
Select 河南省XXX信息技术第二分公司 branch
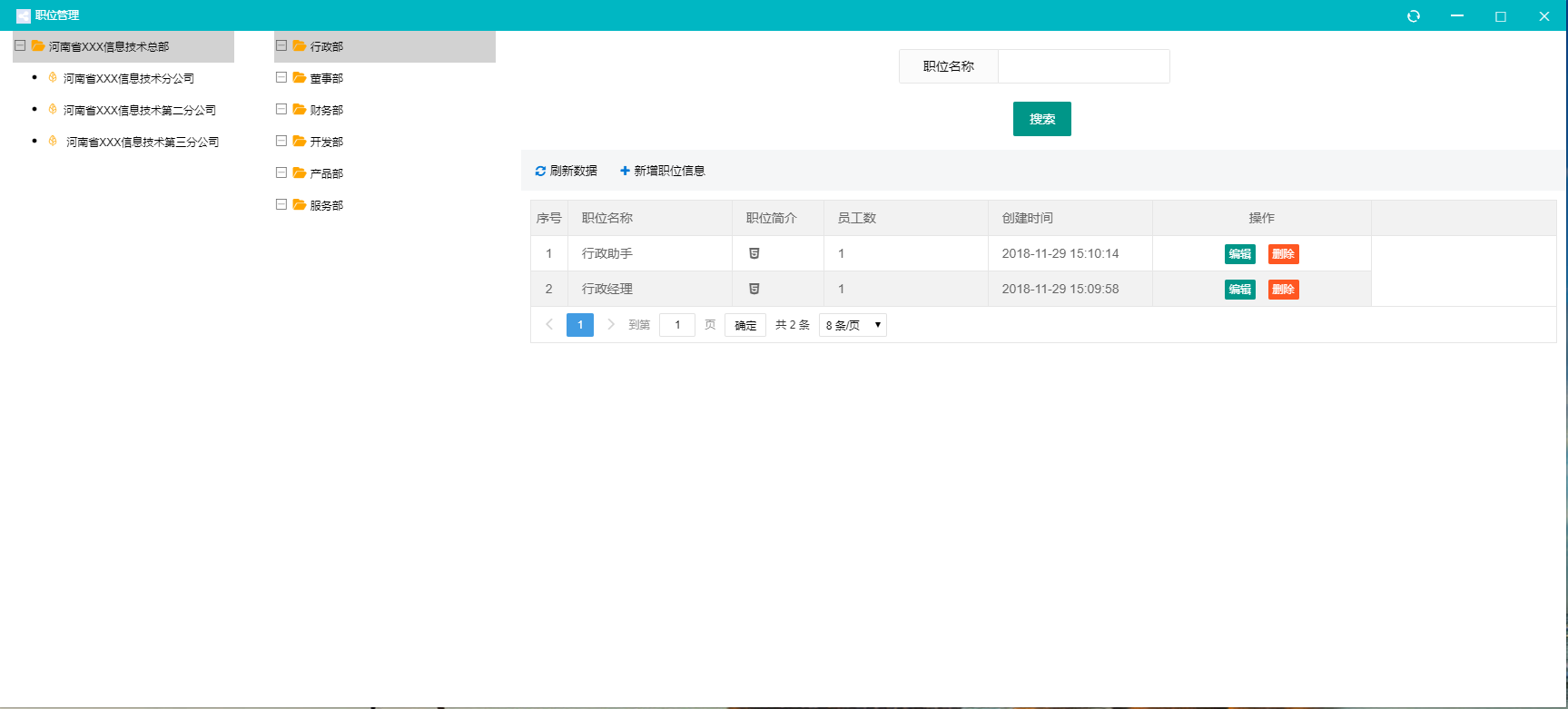140,110
